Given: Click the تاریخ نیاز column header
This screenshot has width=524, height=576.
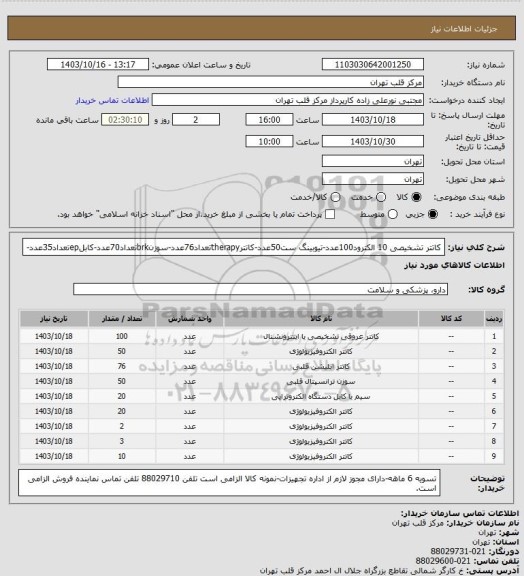Looking at the screenshot, I should 54,319.
